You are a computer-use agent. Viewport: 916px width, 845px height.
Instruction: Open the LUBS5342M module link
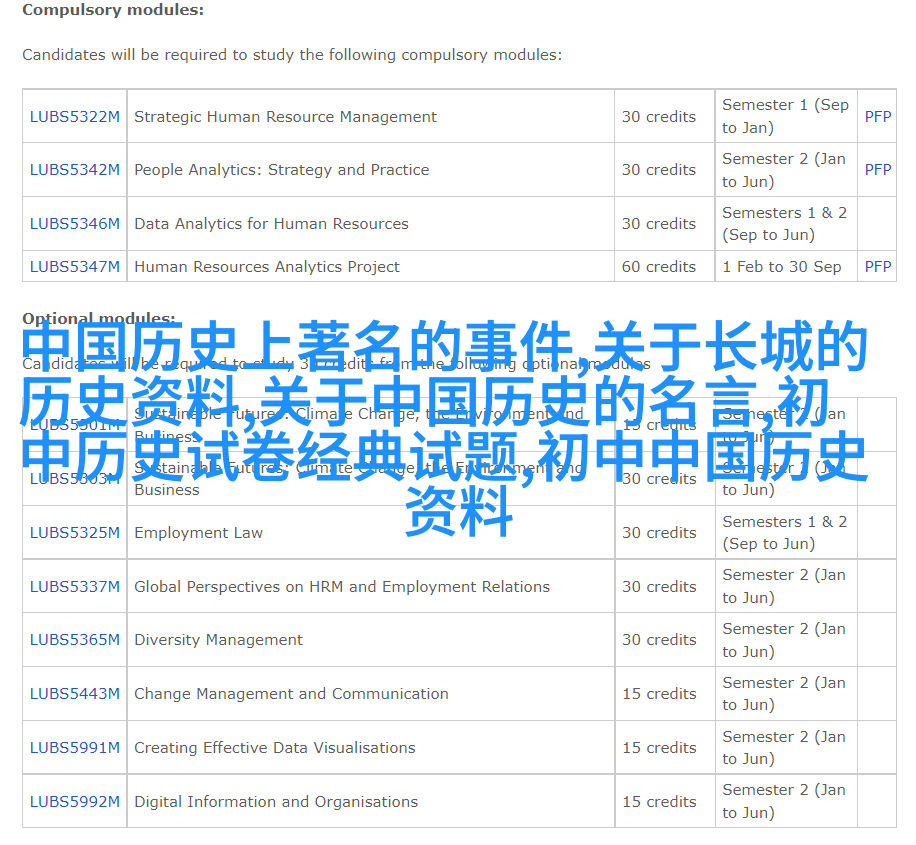pyautogui.click(x=74, y=170)
